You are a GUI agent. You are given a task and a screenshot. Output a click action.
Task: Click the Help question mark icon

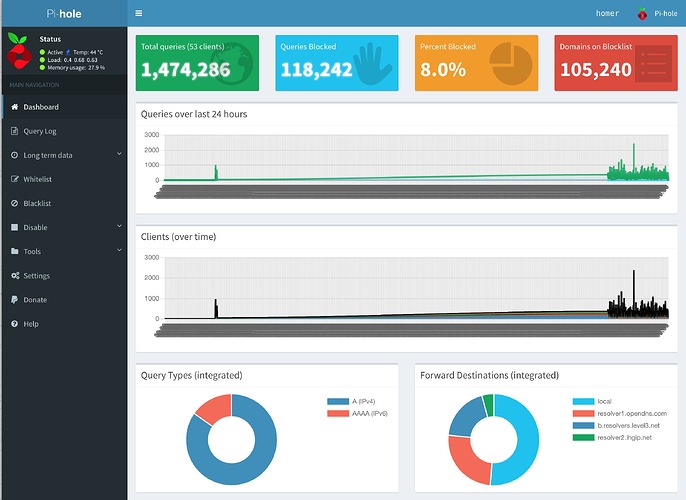click(x=14, y=324)
